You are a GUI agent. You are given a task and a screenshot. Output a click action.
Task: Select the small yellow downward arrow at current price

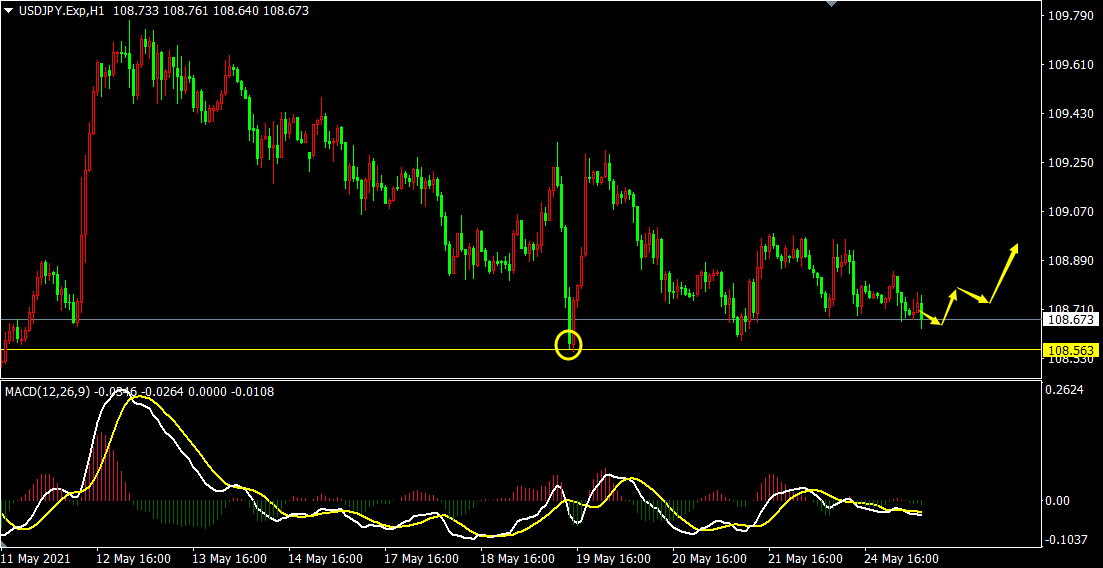tap(931, 318)
